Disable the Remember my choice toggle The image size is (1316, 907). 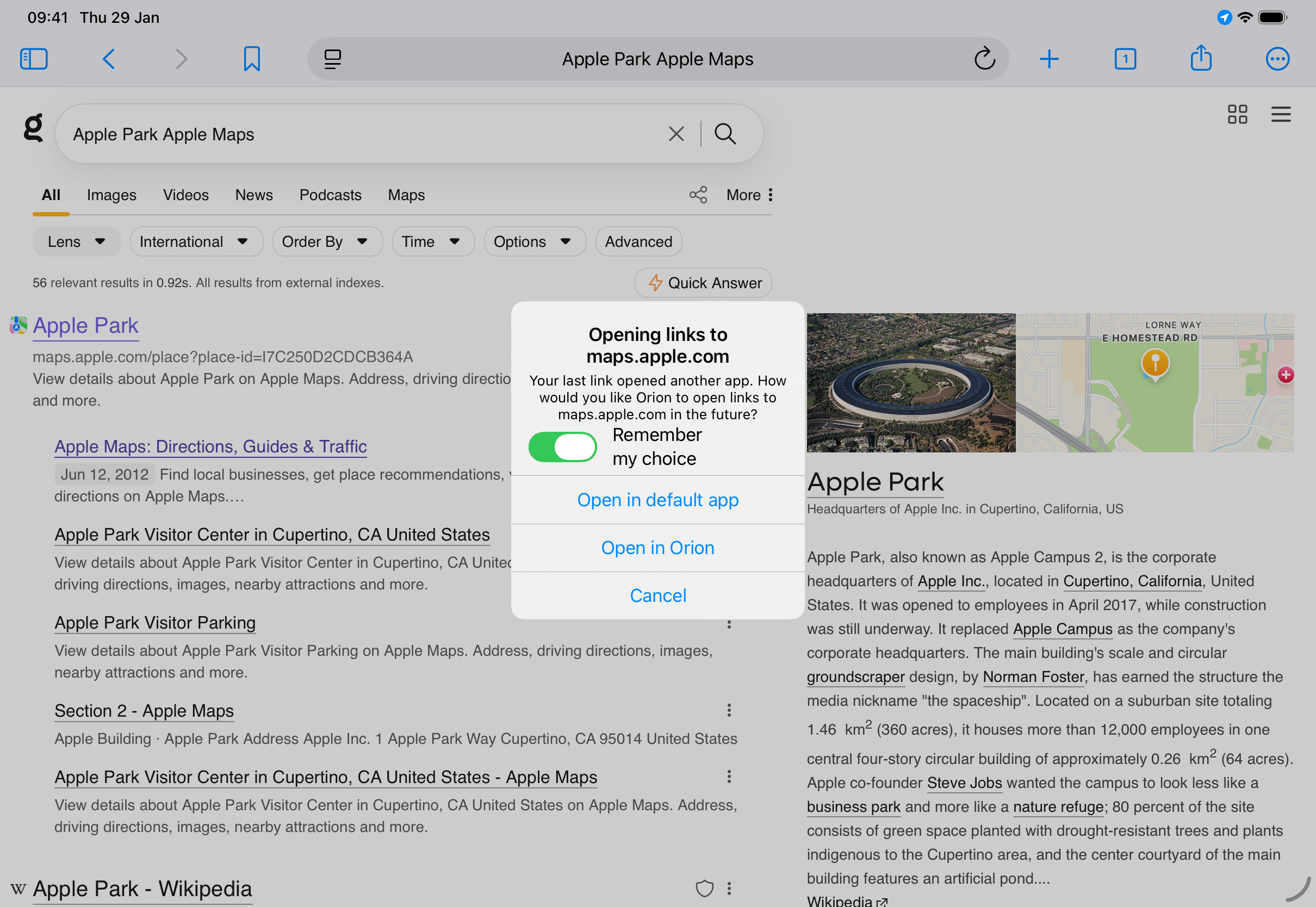[x=562, y=448]
